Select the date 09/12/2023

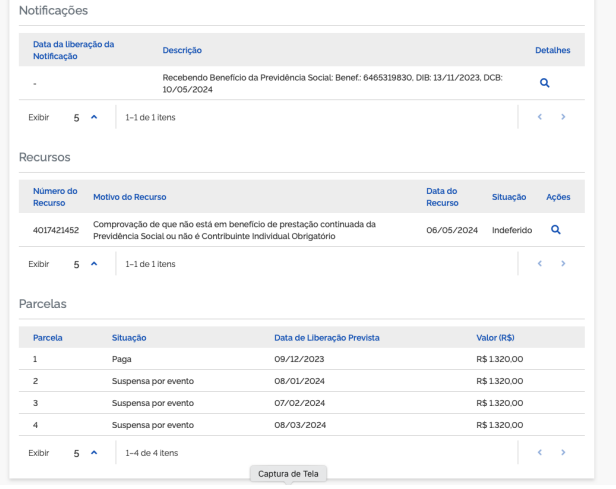tap(299, 359)
